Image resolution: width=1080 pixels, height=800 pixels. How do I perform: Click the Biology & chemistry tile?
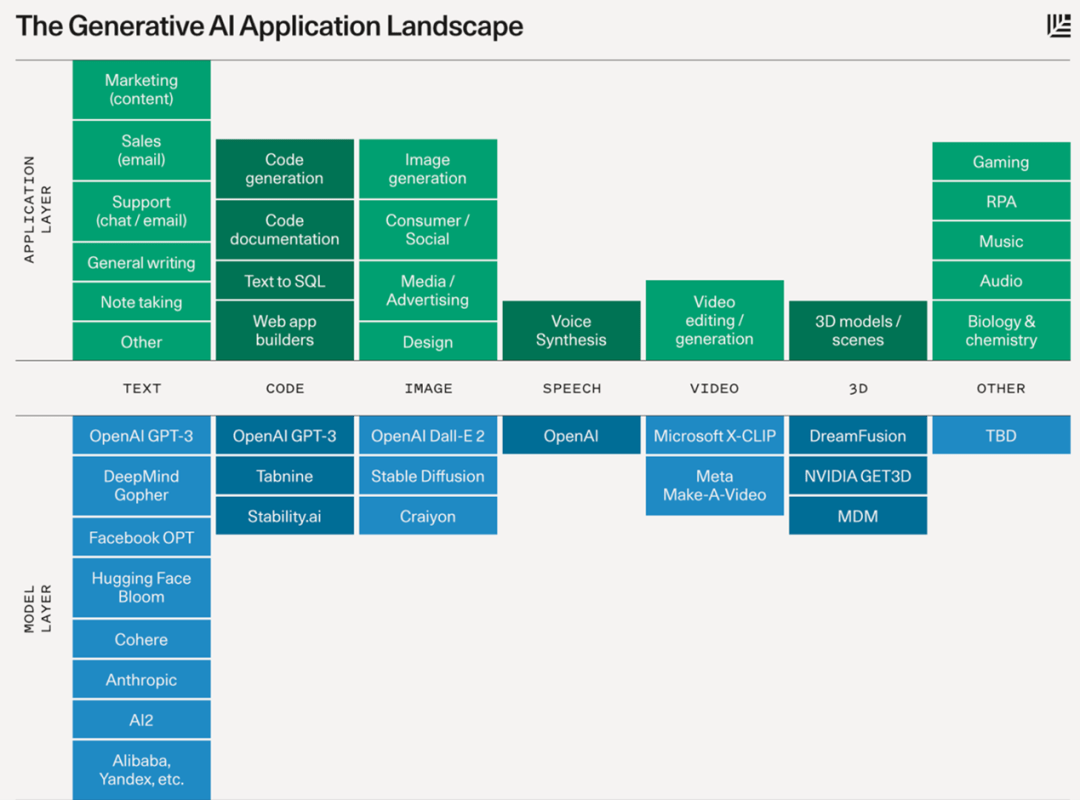[1001, 331]
